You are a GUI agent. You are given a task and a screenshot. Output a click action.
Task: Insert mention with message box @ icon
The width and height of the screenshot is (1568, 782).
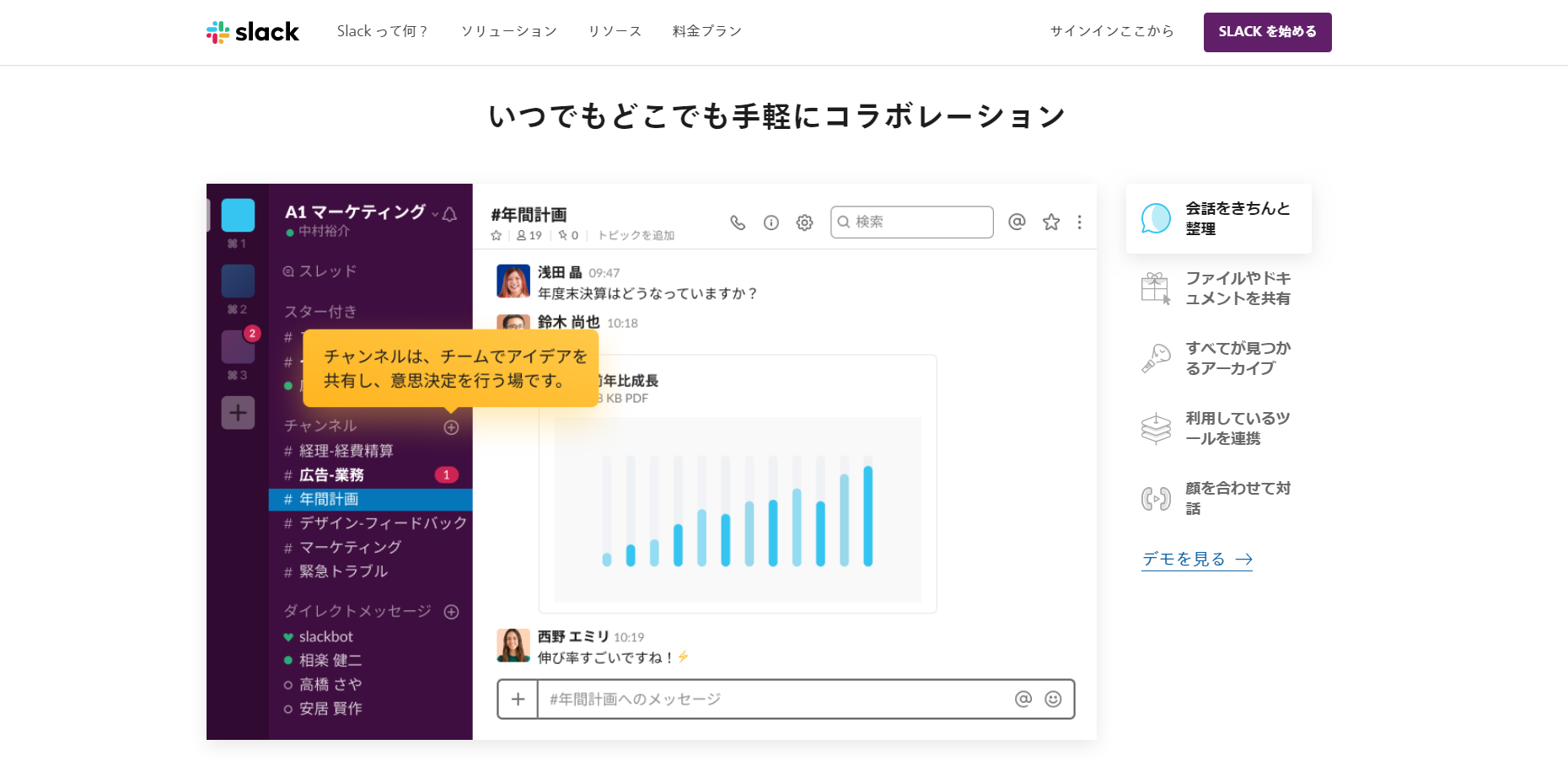point(1023,699)
